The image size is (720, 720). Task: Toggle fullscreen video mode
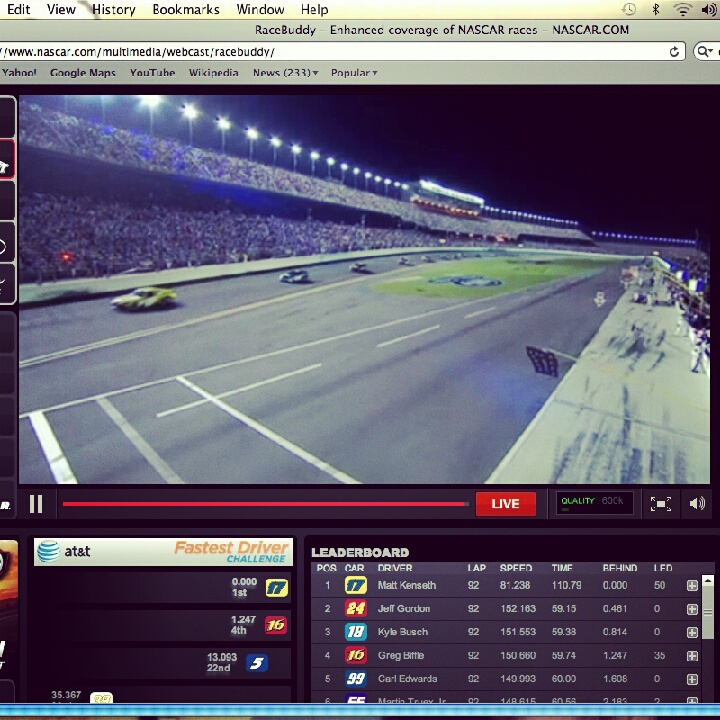(x=661, y=504)
